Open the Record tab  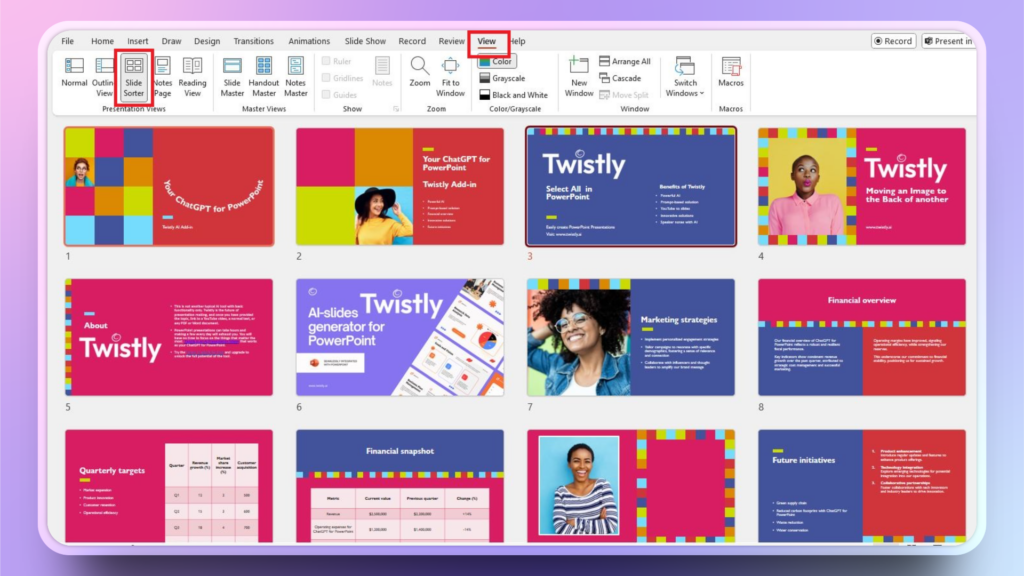point(412,41)
